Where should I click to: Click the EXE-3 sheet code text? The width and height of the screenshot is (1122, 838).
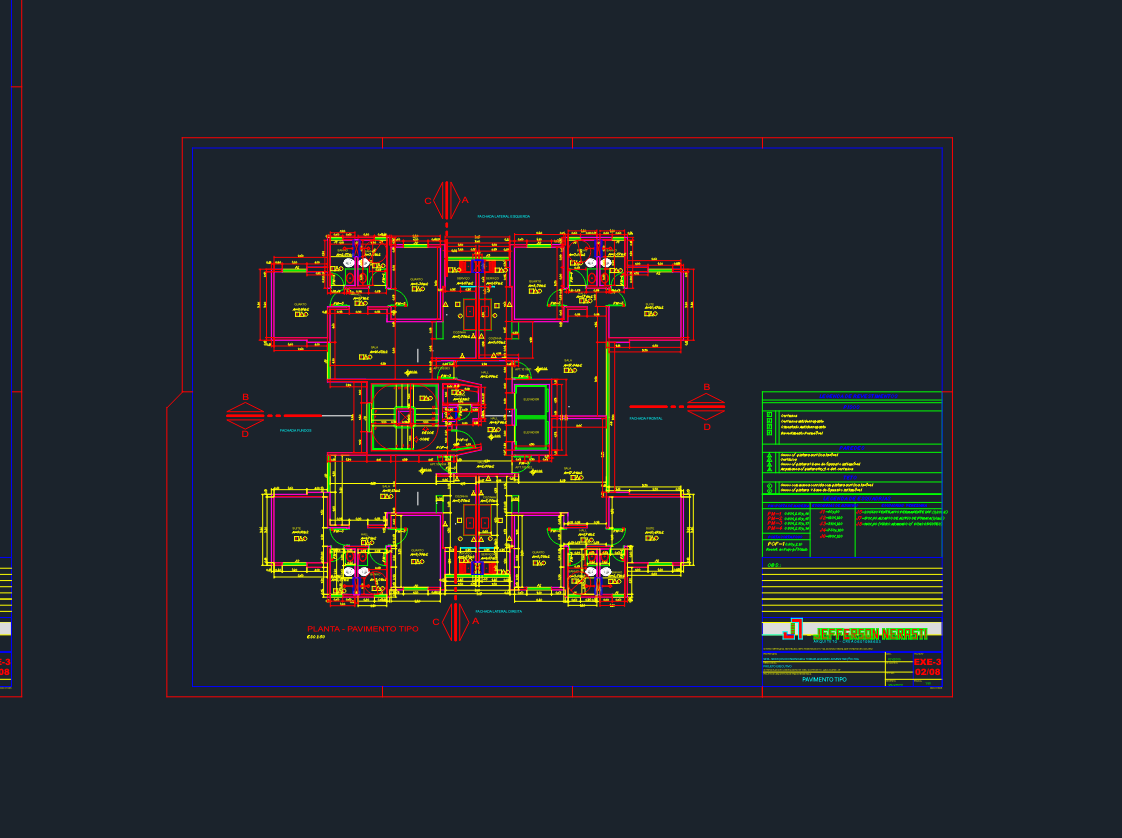click(927, 662)
